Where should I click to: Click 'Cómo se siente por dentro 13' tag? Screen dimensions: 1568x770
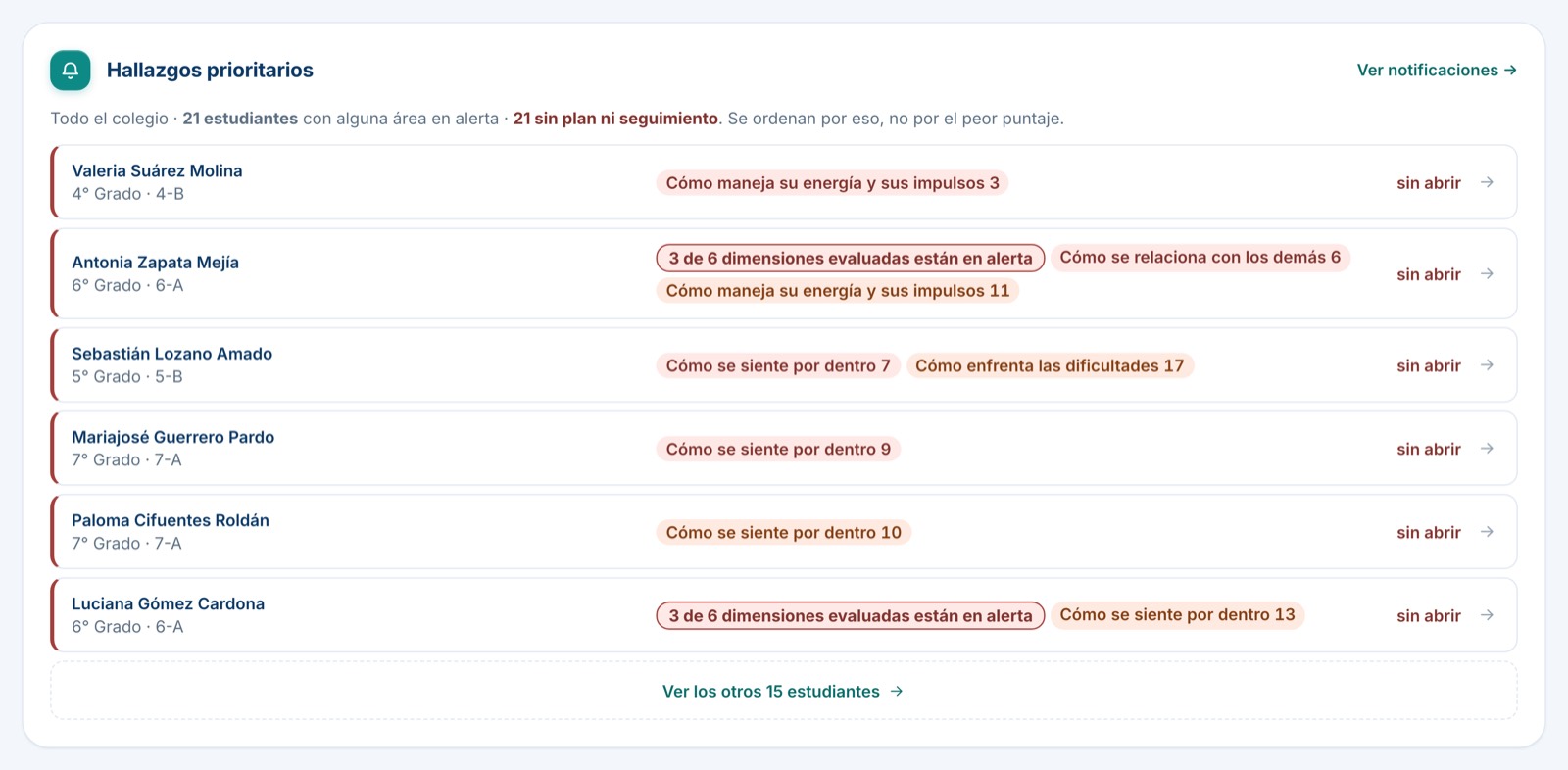pos(1177,615)
